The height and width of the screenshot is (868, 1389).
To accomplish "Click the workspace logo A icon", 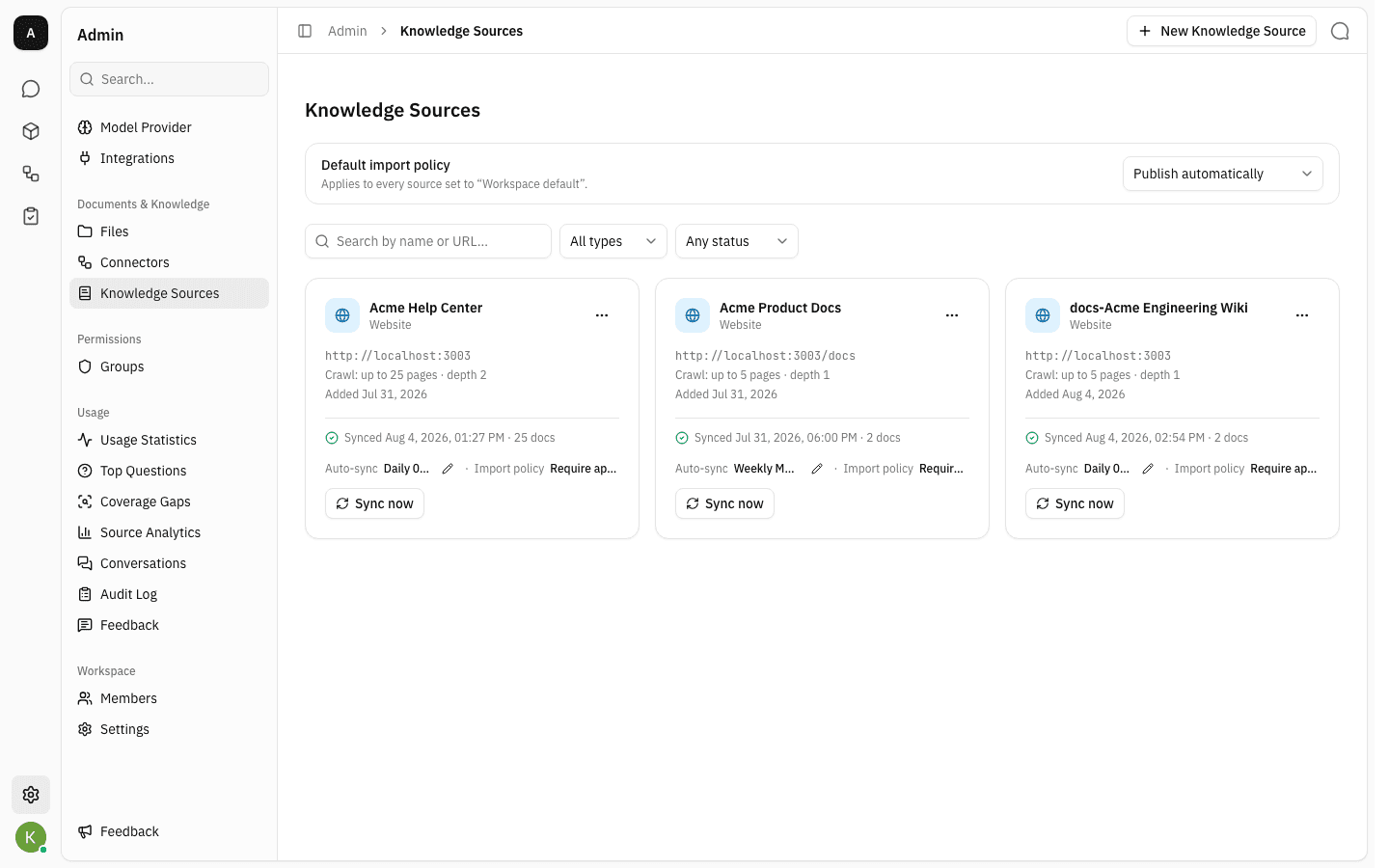I will tap(31, 33).
